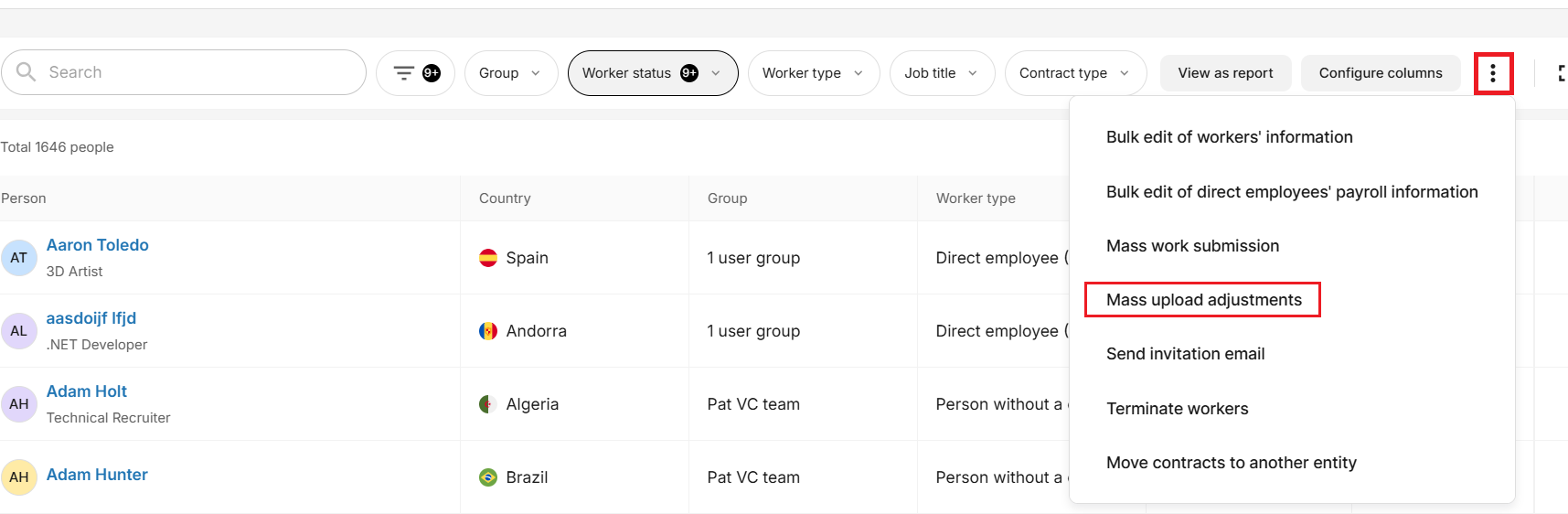Click the Country column header
Viewport: 1568px width, 514px height.
click(x=505, y=198)
